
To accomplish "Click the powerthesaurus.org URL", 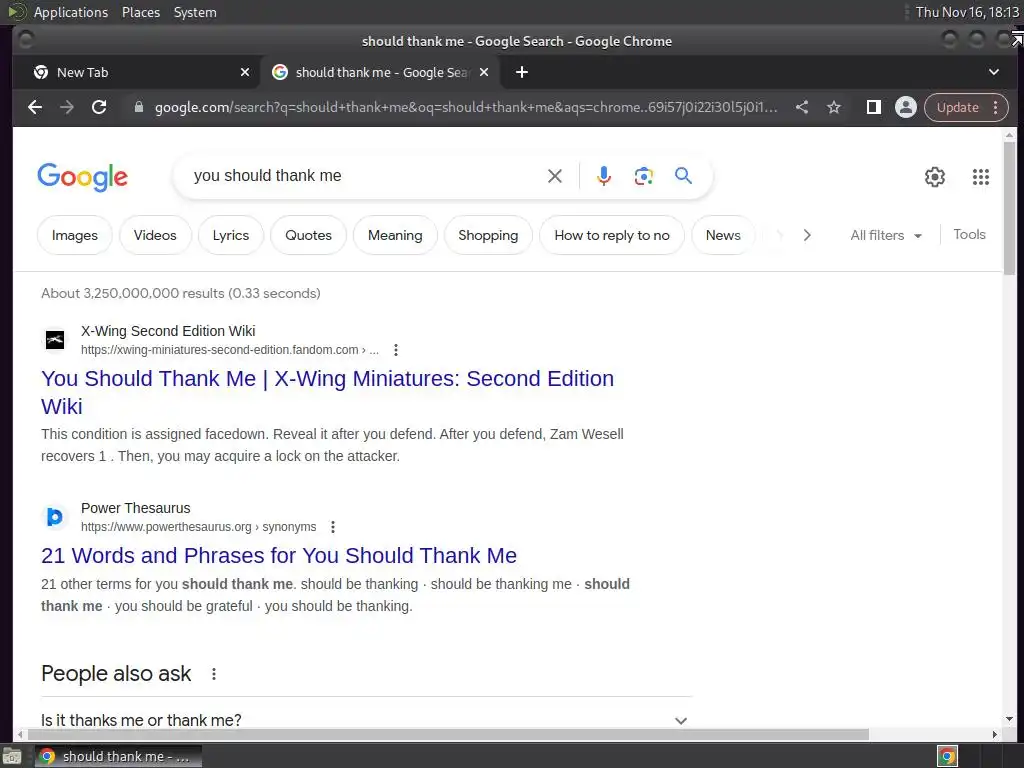I will (x=199, y=527).
